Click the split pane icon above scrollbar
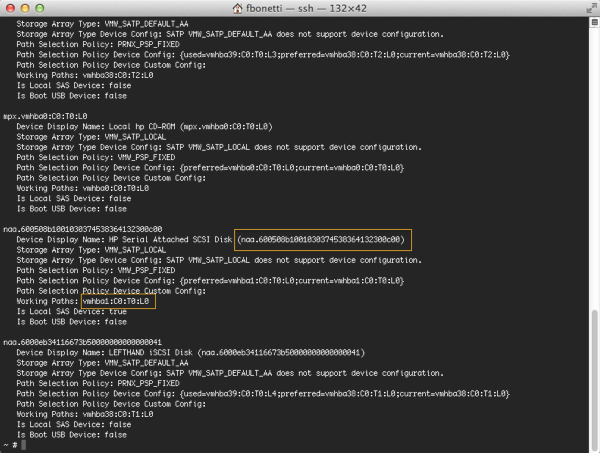The height and width of the screenshot is (453, 600). pyautogui.click(x=595, y=22)
